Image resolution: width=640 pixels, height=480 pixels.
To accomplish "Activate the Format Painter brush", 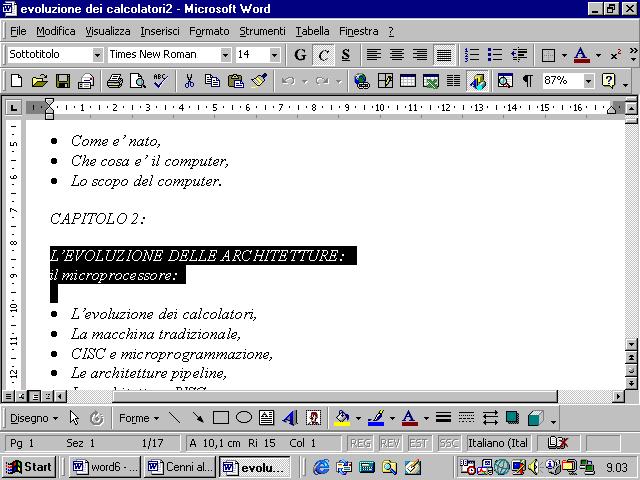I will tap(259, 81).
